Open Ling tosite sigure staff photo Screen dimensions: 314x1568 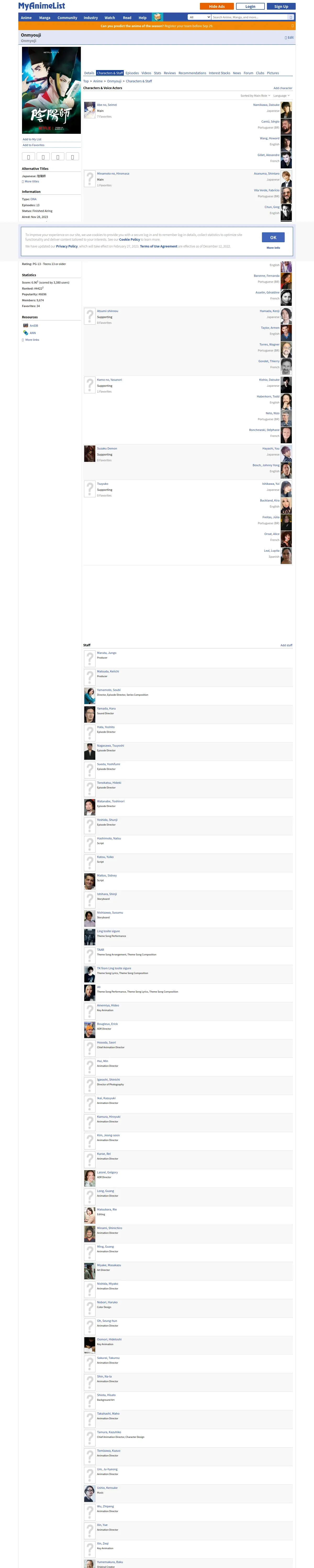90,937
